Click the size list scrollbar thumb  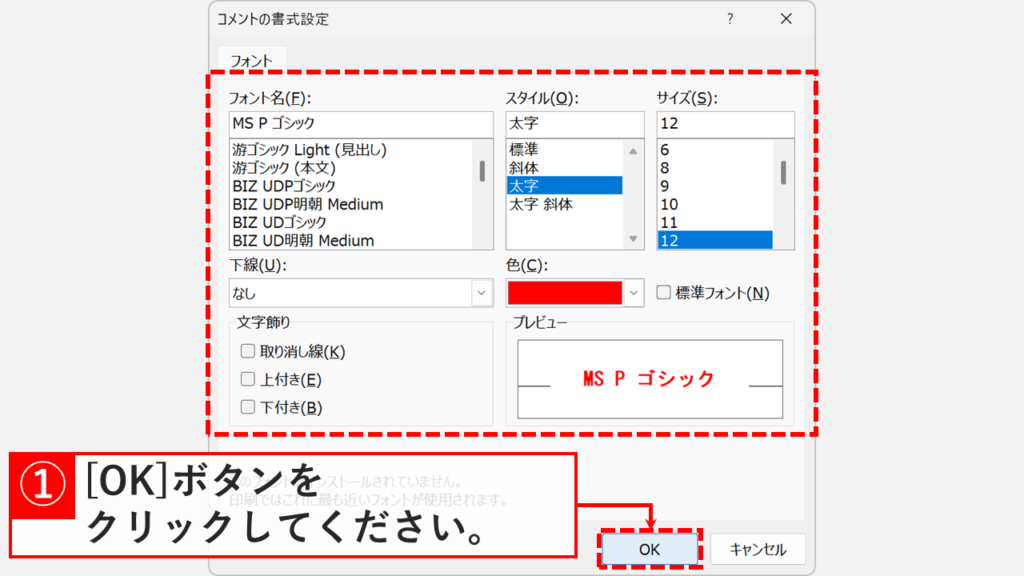click(x=784, y=172)
